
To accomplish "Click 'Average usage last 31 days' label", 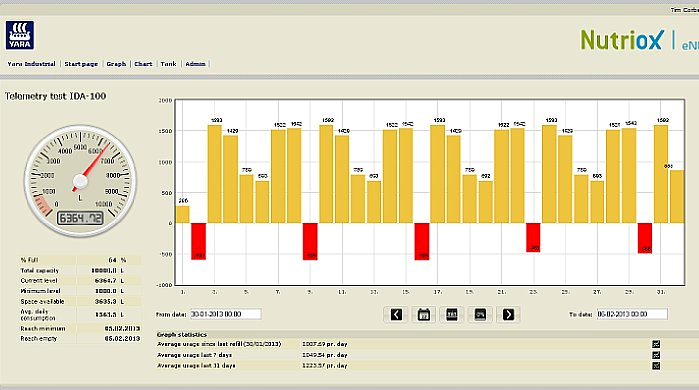I will tap(196, 365).
